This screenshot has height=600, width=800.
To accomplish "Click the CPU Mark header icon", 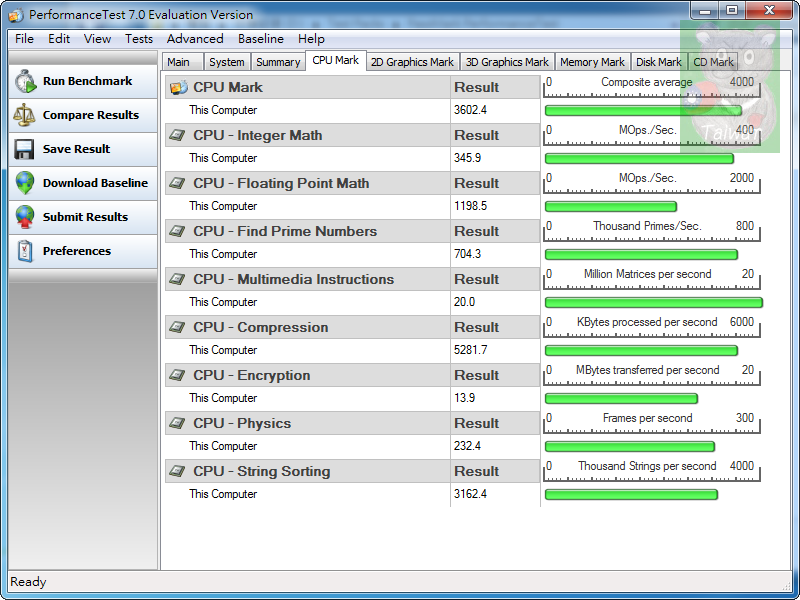I will tap(179, 87).
